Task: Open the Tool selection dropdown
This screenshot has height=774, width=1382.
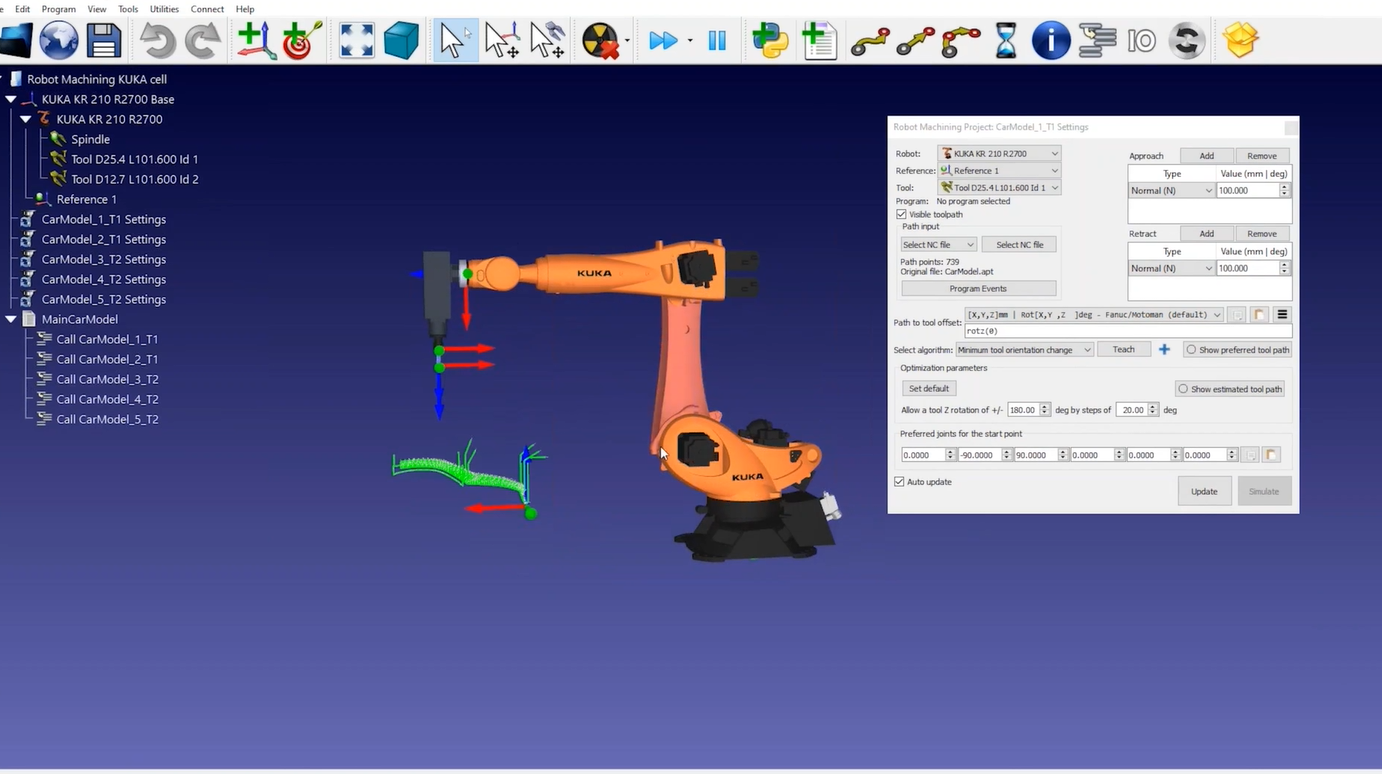Action: tap(999, 187)
